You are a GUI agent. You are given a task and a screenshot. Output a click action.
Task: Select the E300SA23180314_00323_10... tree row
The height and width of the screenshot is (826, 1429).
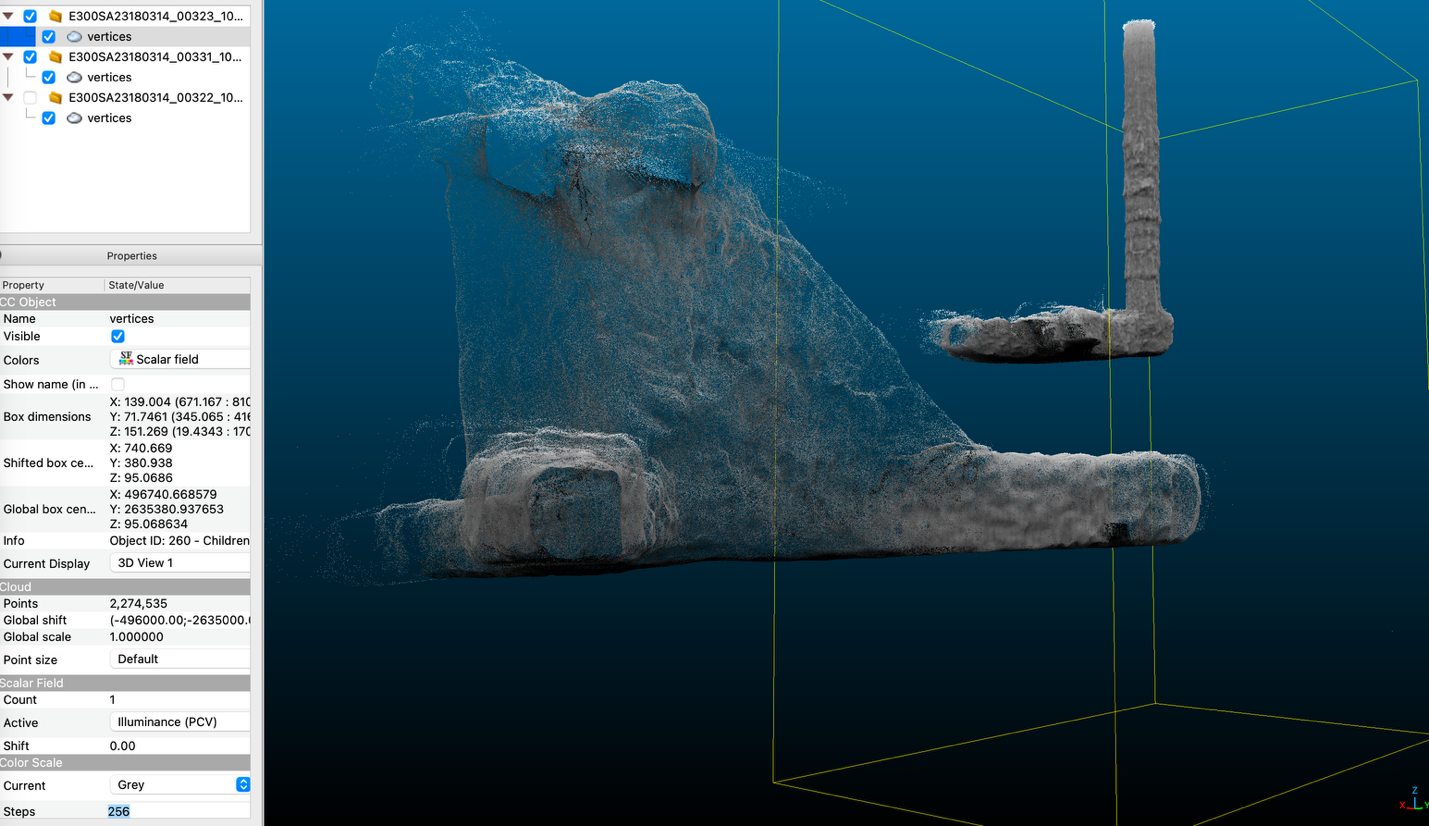click(155, 16)
